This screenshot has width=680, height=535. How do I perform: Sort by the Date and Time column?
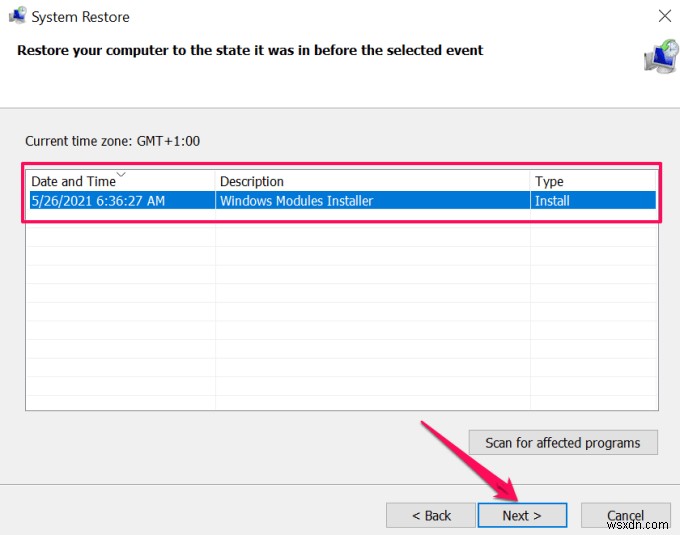[121, 181]
